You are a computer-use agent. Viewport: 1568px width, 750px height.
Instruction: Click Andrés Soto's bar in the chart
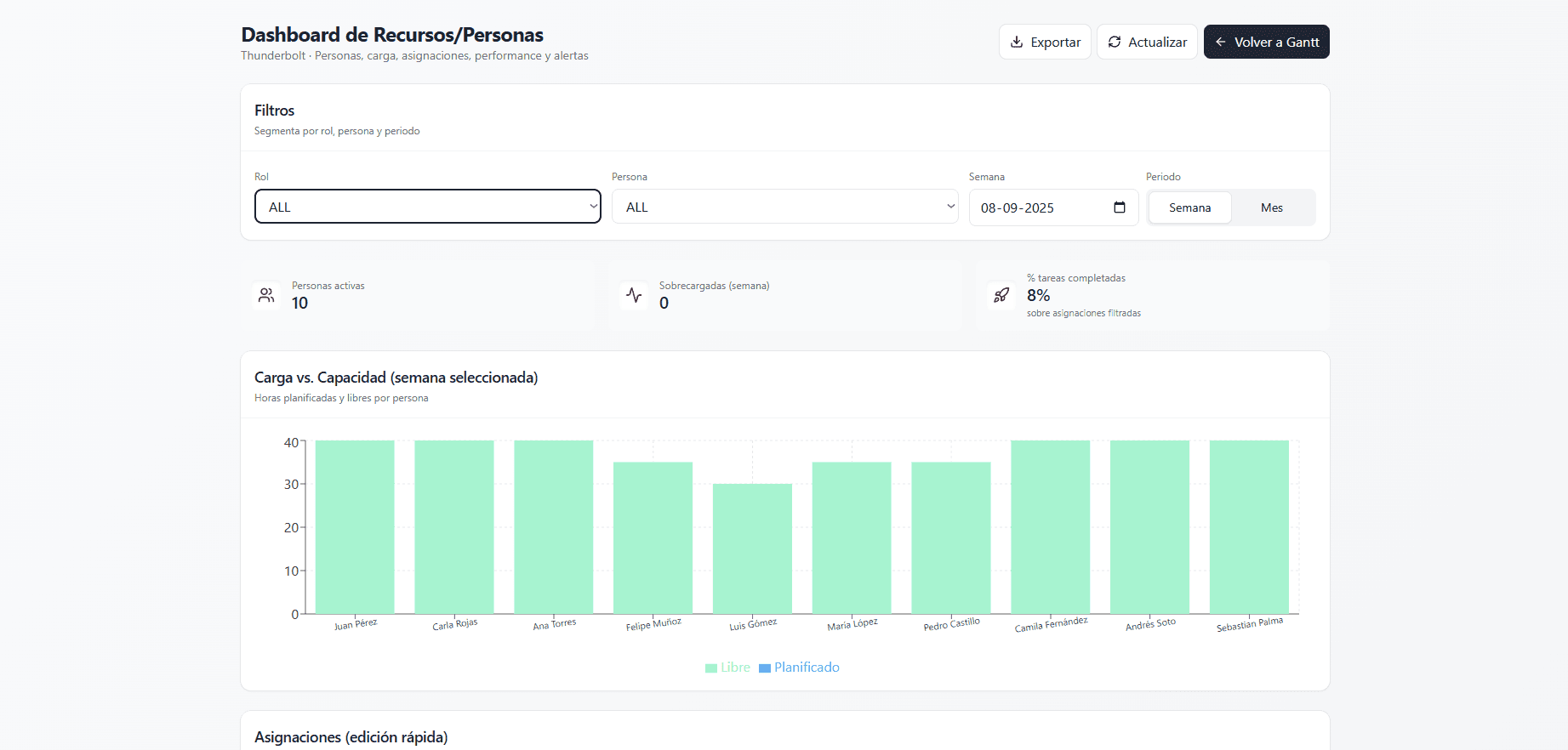coord(1149,526)
